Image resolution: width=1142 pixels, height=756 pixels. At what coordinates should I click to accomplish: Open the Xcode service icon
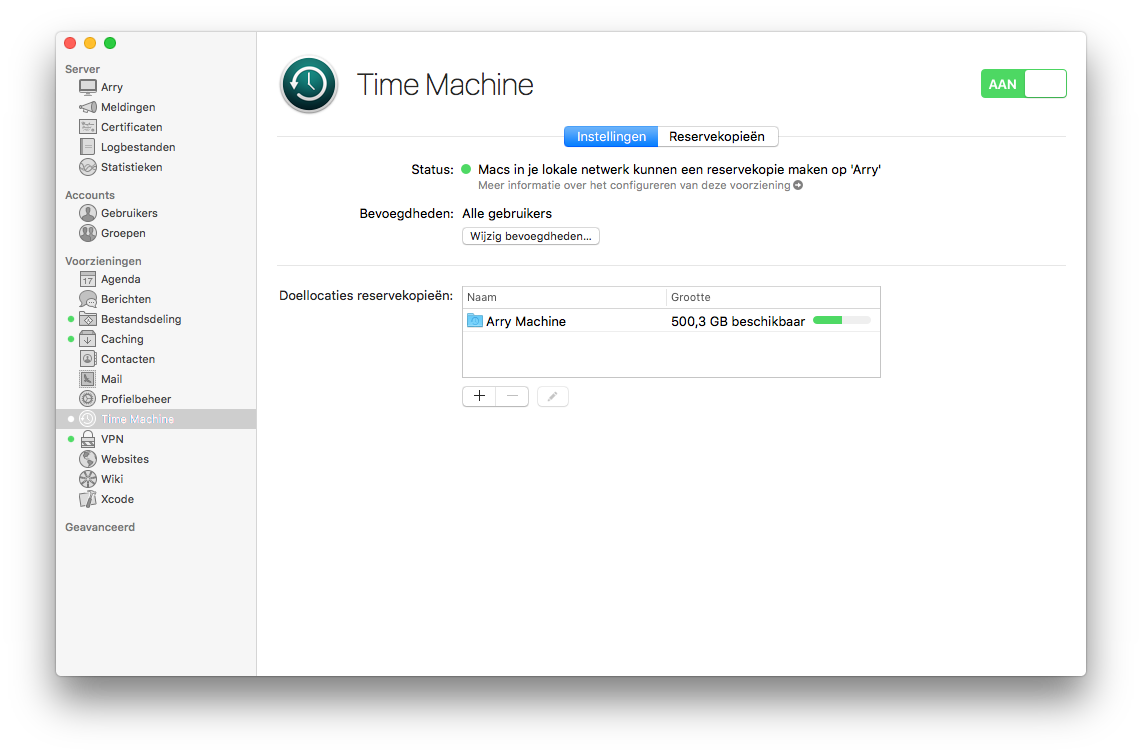coord(88,499)
